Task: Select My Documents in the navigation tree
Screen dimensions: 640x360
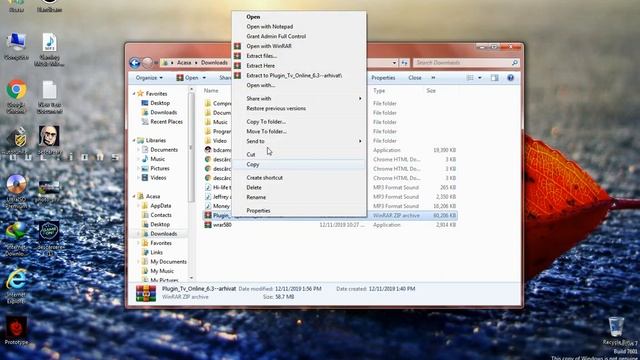Action: point(168,262)
